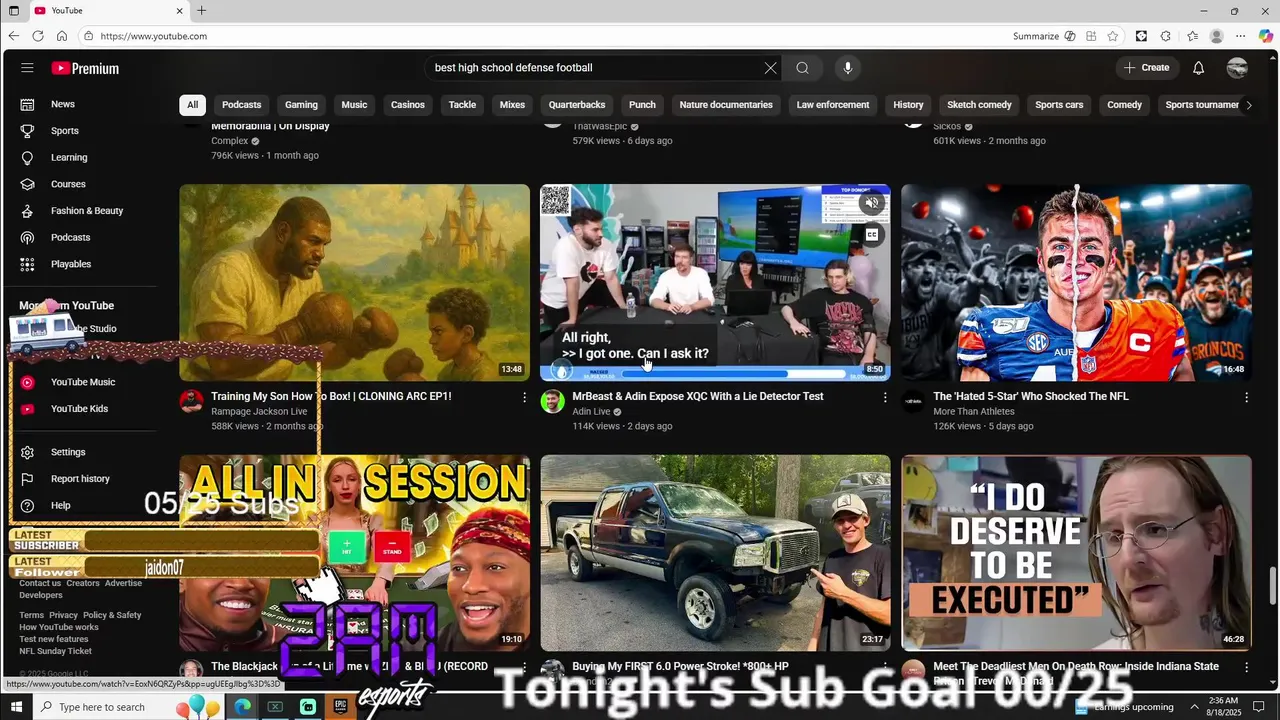Open the Privacy footer link
The height and width of the screenshot is (720, 1280).
click(63, 615)
